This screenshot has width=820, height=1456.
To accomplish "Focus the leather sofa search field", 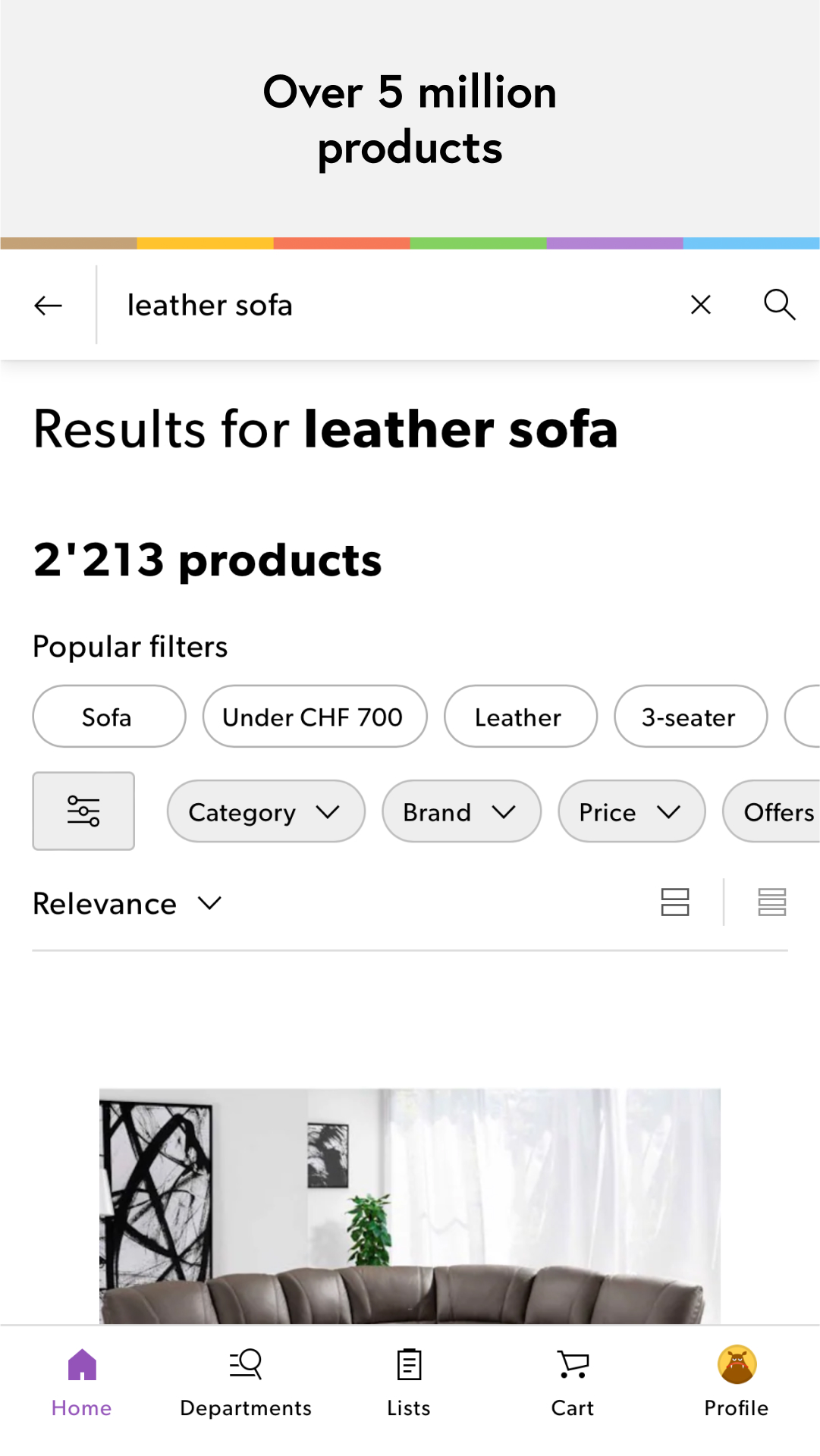I will (387, 305).
